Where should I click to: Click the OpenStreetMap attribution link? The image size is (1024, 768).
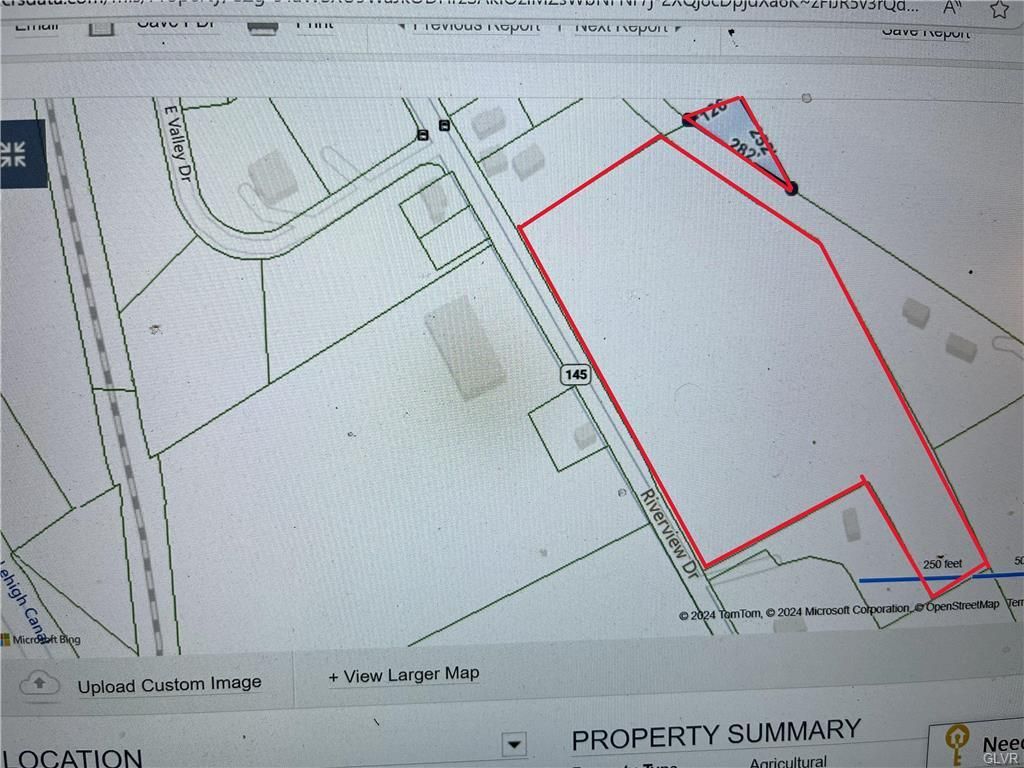point(962,606)
